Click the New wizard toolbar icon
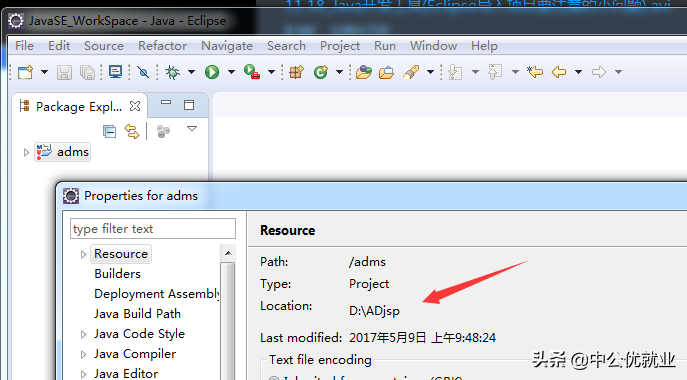The height and width of the screenshot is (380, 687). [x=25, y=72]
